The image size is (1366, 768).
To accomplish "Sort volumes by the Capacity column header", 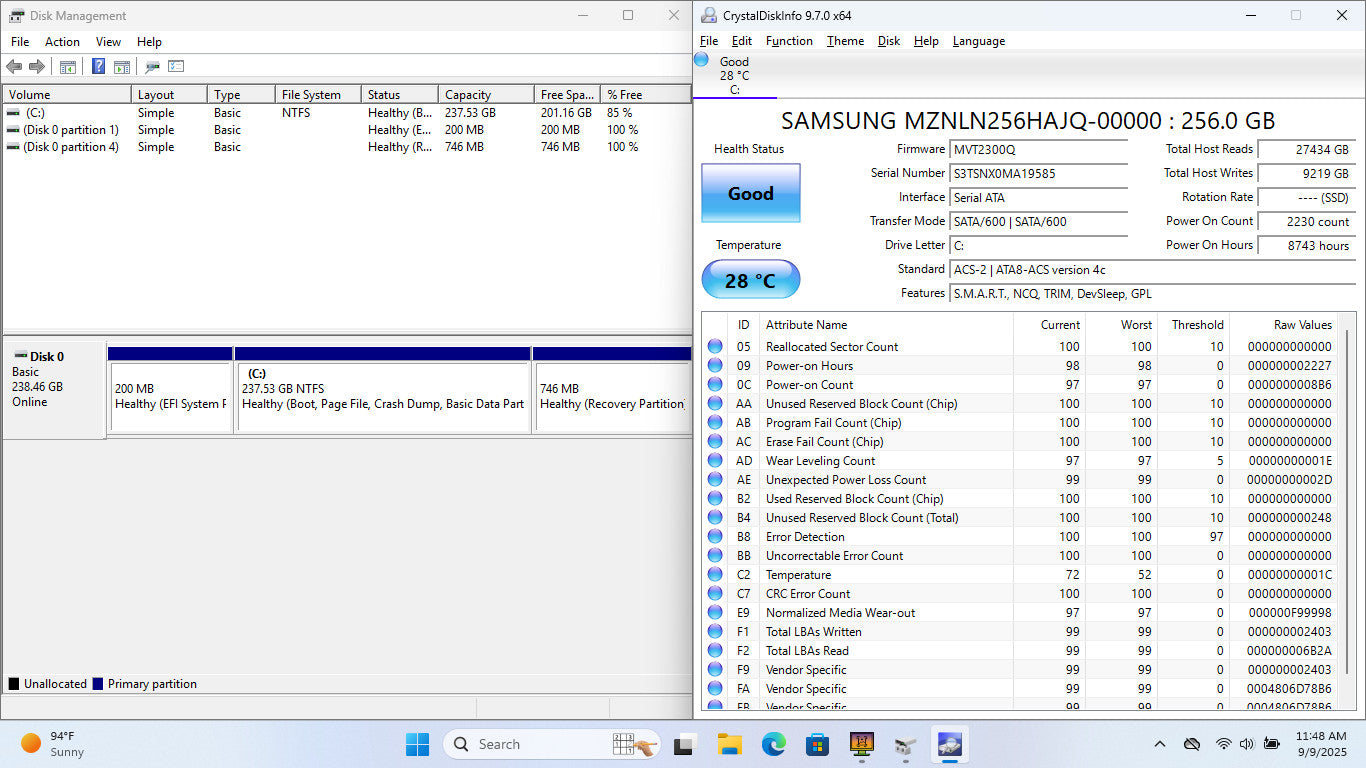I will (x=485, y=95).
